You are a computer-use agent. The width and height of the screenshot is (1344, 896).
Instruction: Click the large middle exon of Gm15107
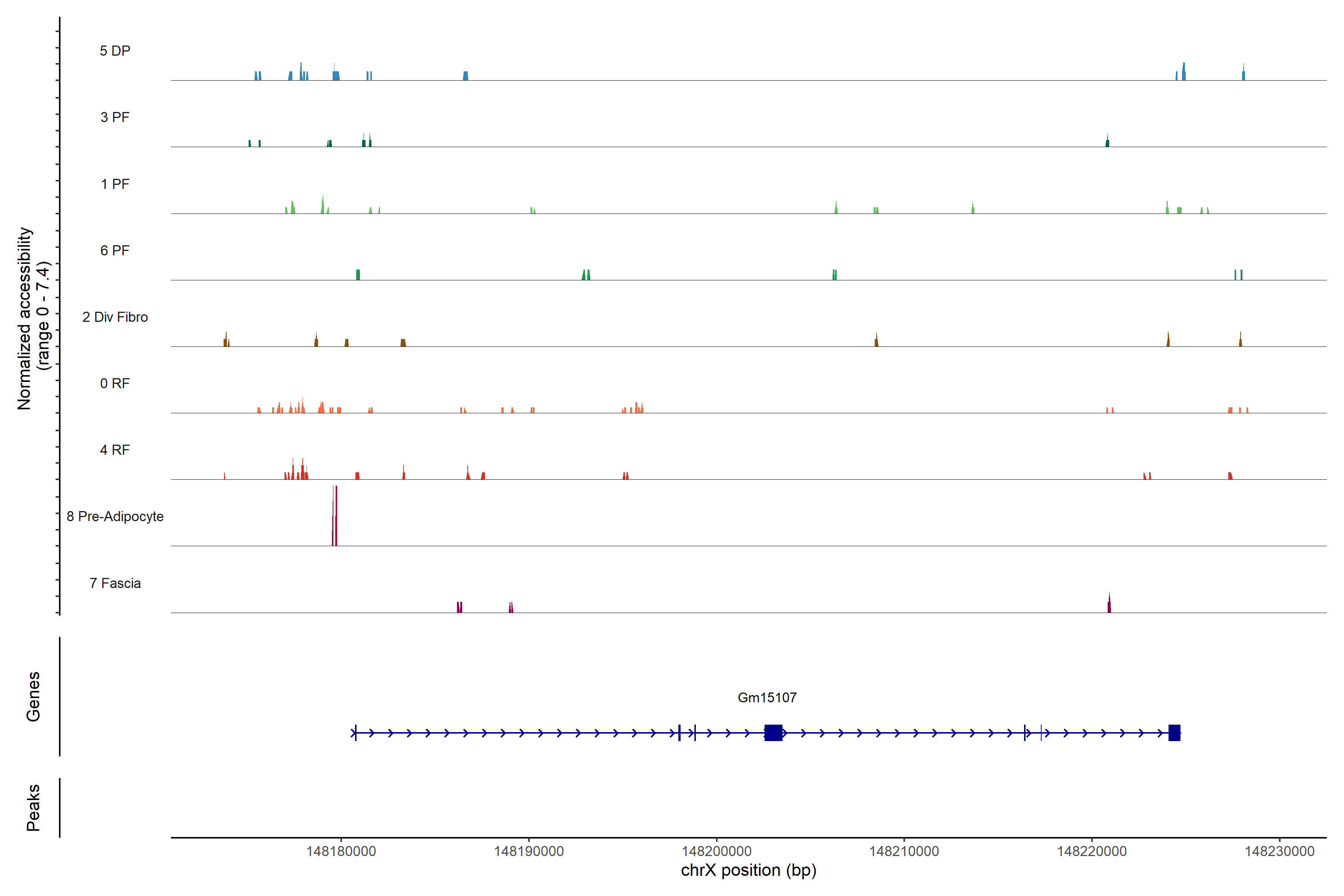coord(773,732)
